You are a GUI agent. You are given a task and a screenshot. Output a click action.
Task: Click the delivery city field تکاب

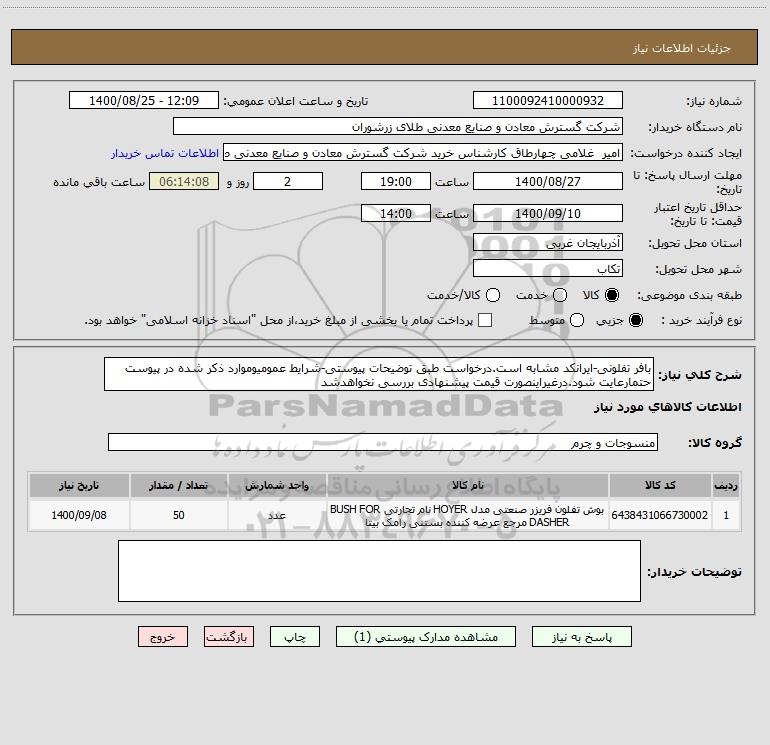[548, 268]
